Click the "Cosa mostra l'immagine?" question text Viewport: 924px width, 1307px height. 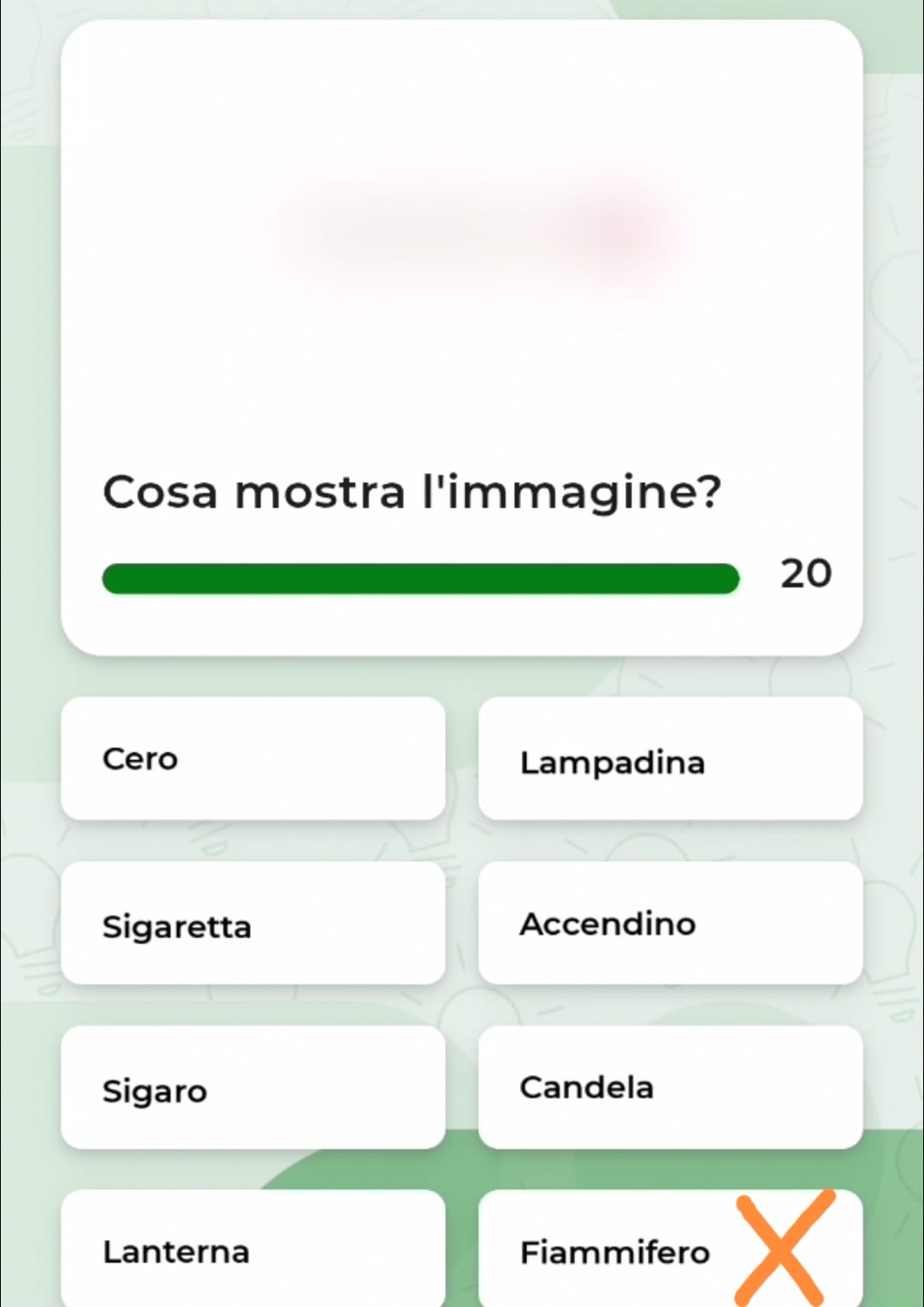click(x=412, y=492)
